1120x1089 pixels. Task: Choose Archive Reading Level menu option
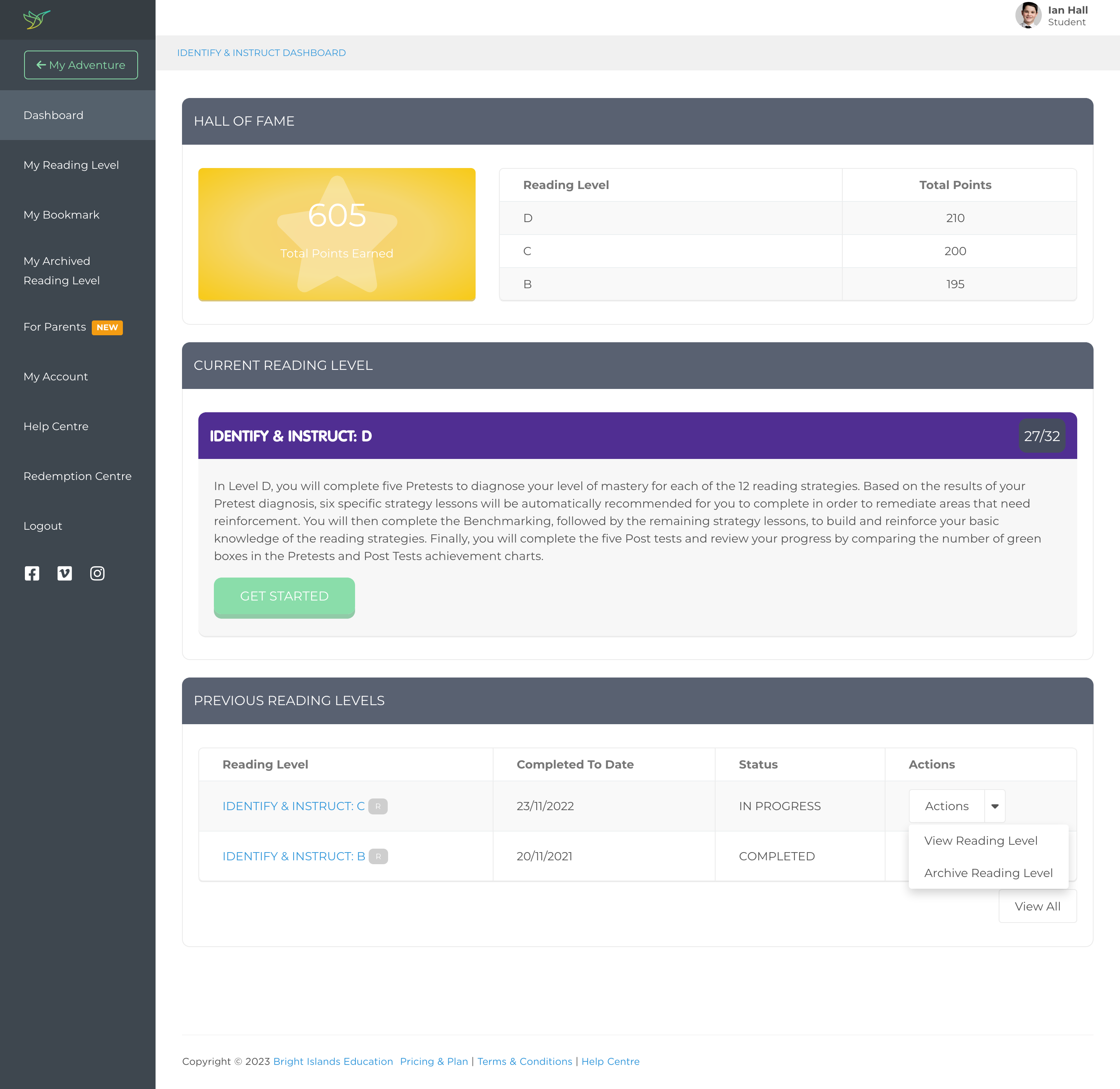coord(988,873)
